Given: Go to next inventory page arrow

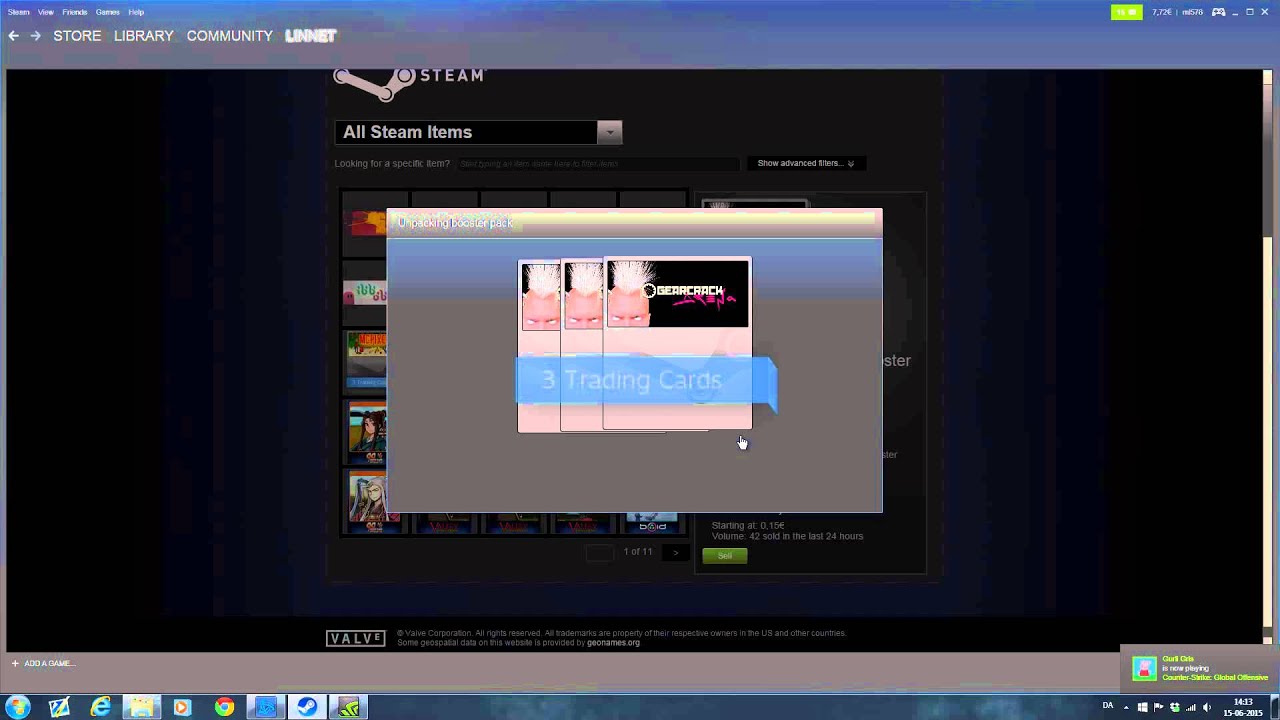Looking at the screenshot, I should coord(675,552).
